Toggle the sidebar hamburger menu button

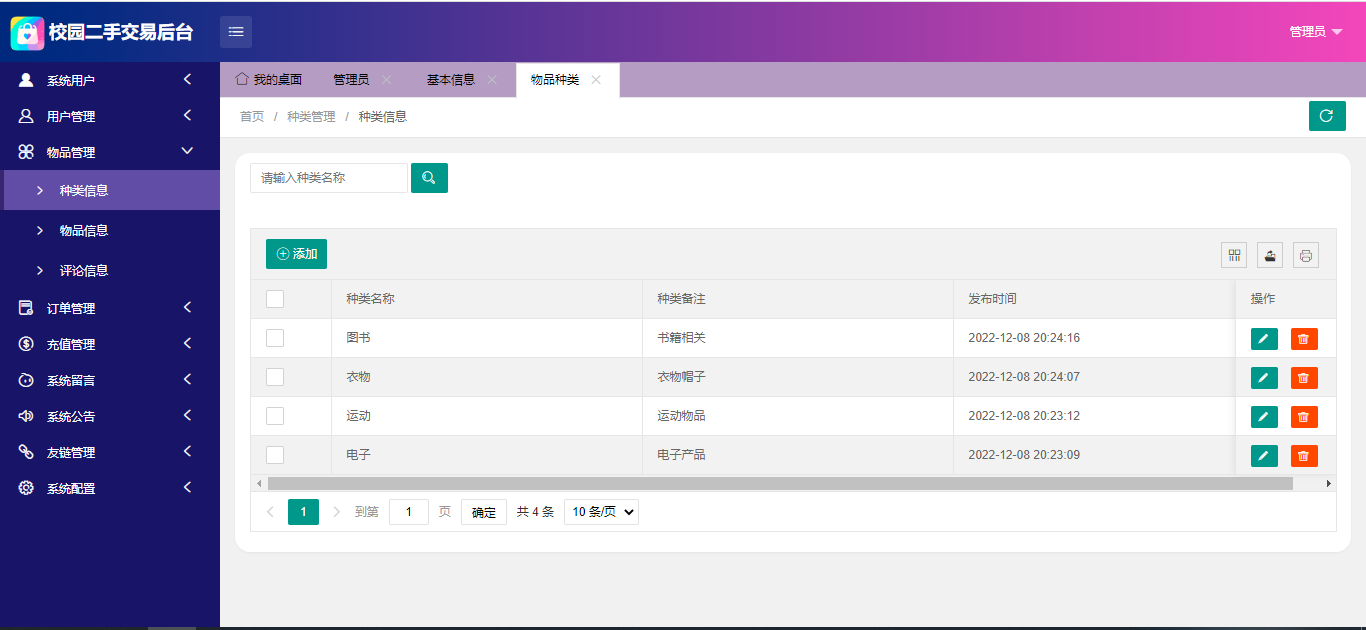236,32
